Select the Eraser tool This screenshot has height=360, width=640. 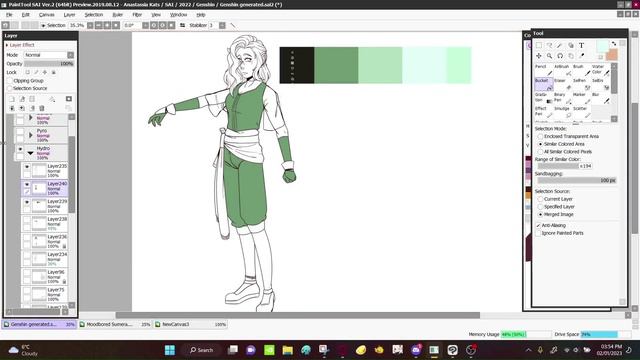[x=563, y=84]
